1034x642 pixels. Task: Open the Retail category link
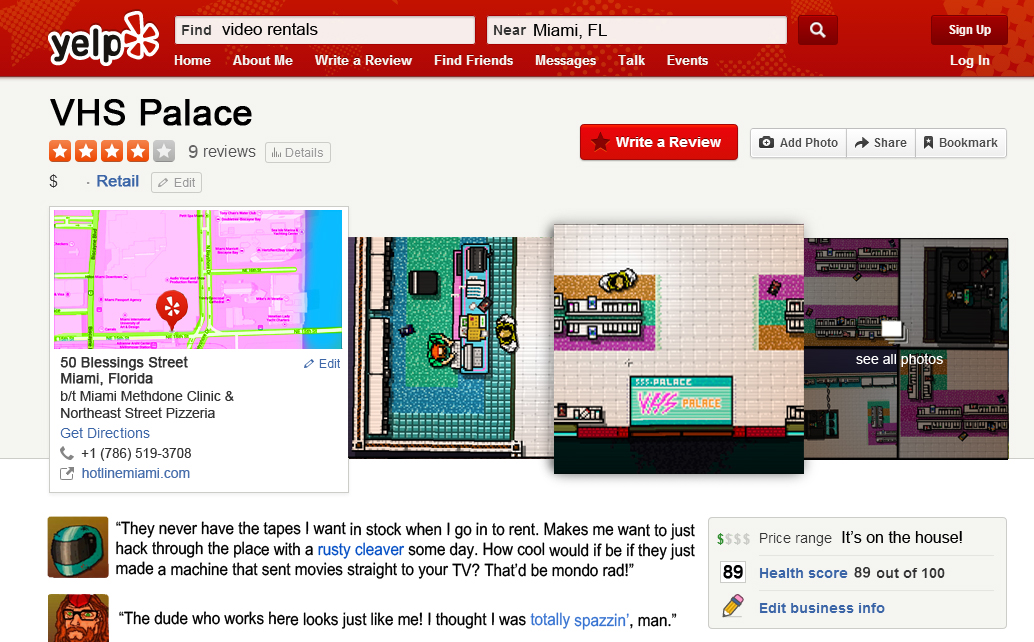pos(117,181)
